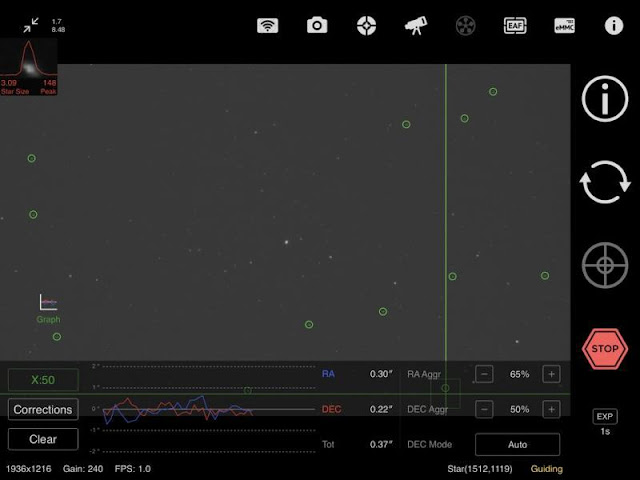Open the eMMC storage settings

(564, 26)
